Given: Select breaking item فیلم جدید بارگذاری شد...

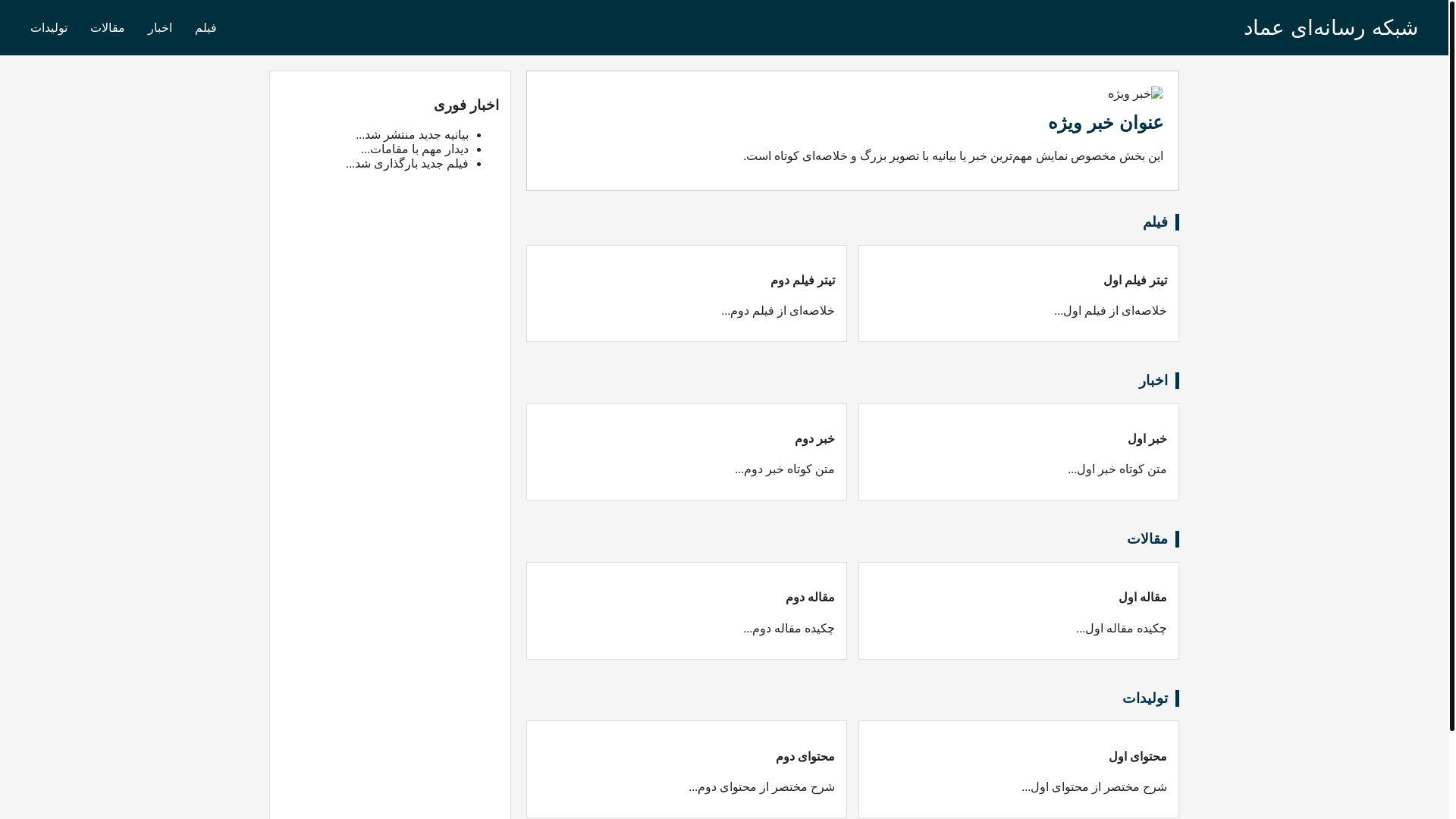Looking at the screenshot, I should tap(407, 164).
